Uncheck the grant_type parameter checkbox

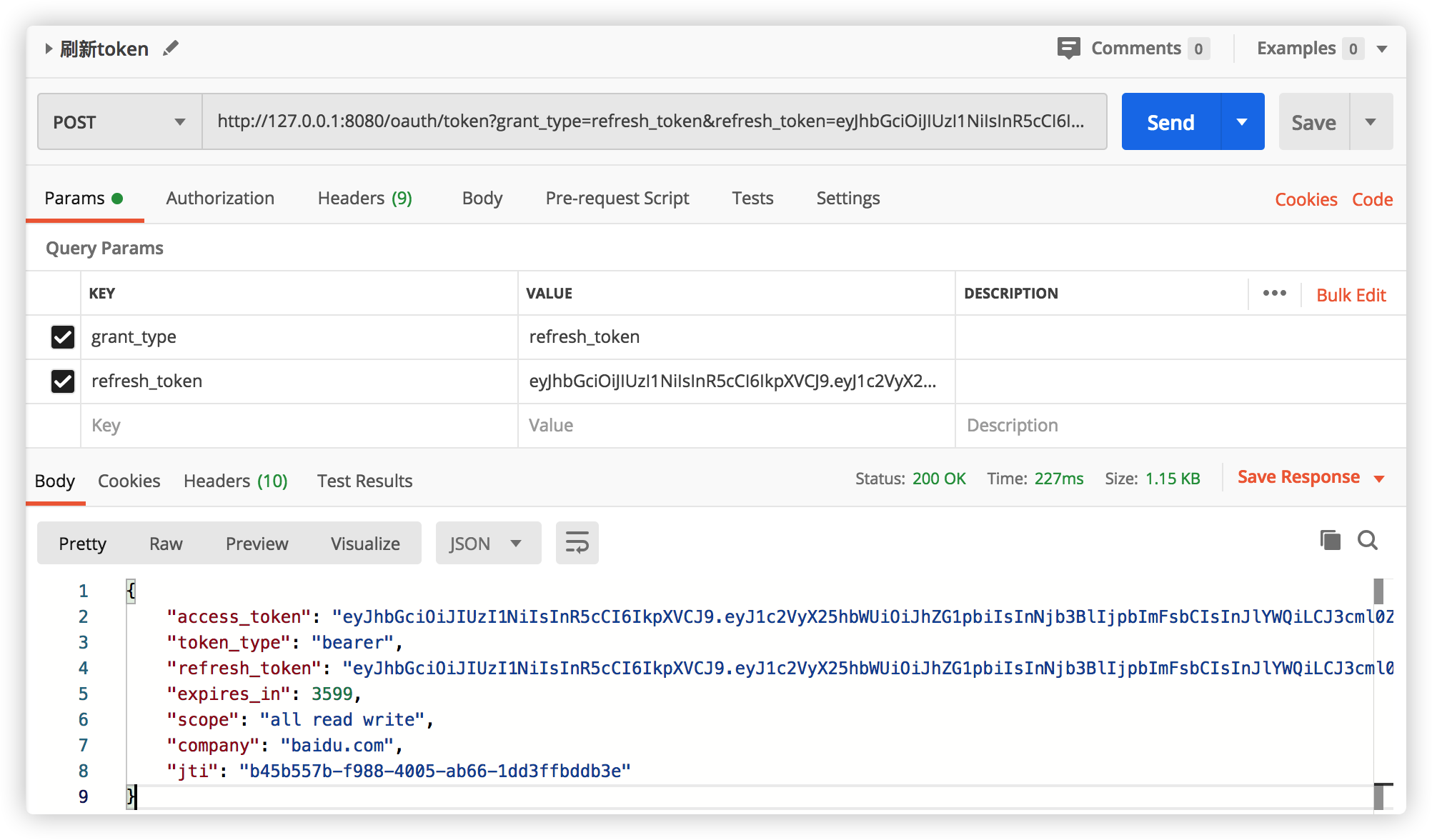(x=63, y=336)
